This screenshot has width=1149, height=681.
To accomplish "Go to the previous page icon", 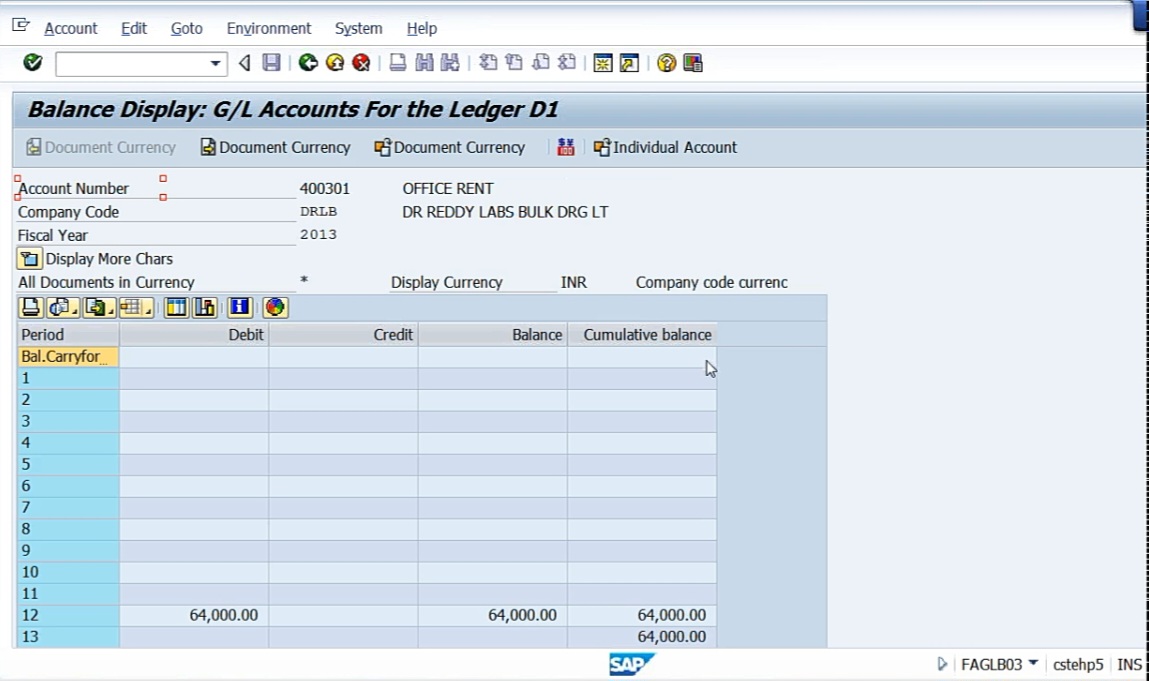I will [x=514, y=63].
